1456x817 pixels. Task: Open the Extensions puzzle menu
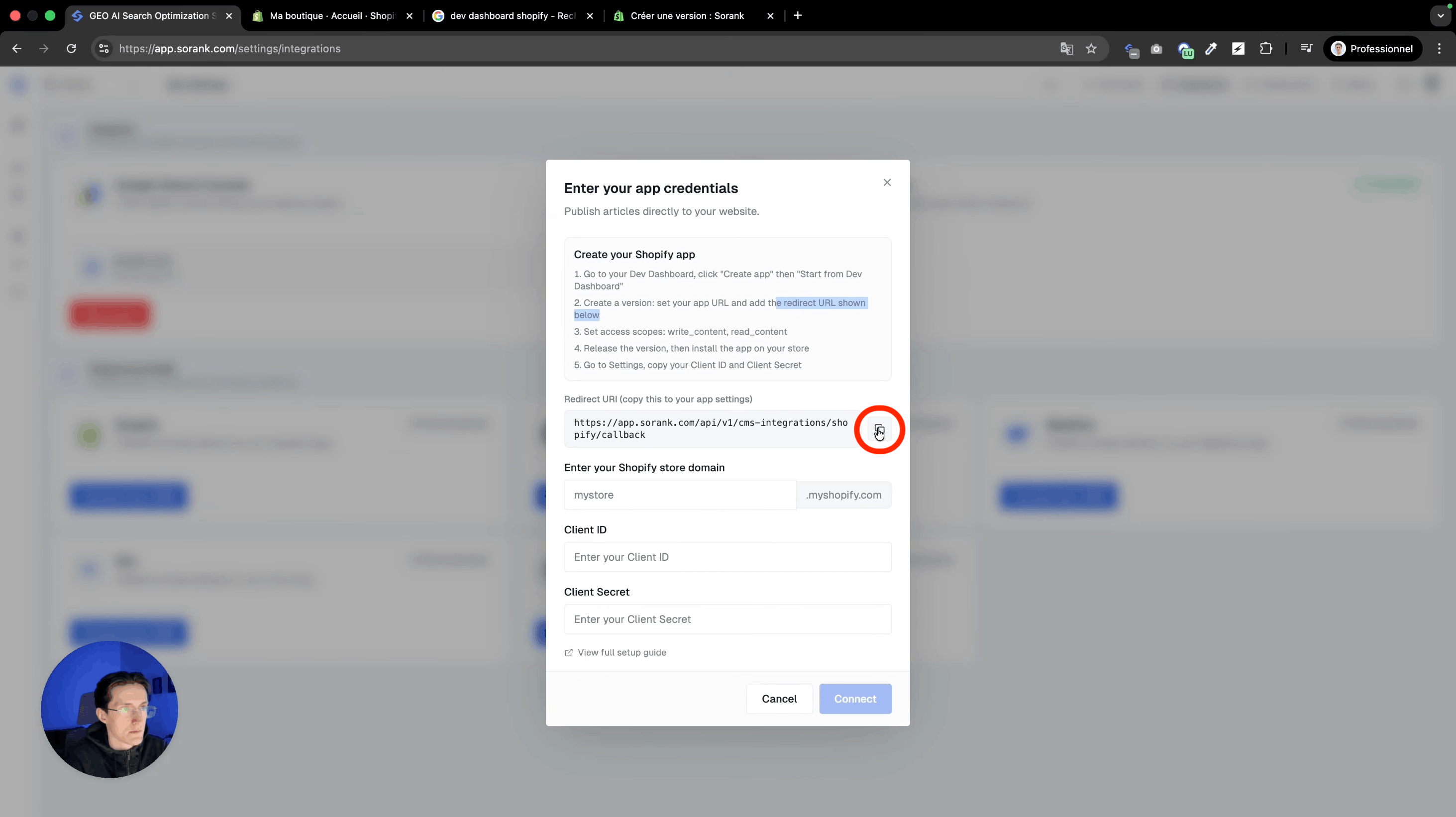tap(1265, 49)
